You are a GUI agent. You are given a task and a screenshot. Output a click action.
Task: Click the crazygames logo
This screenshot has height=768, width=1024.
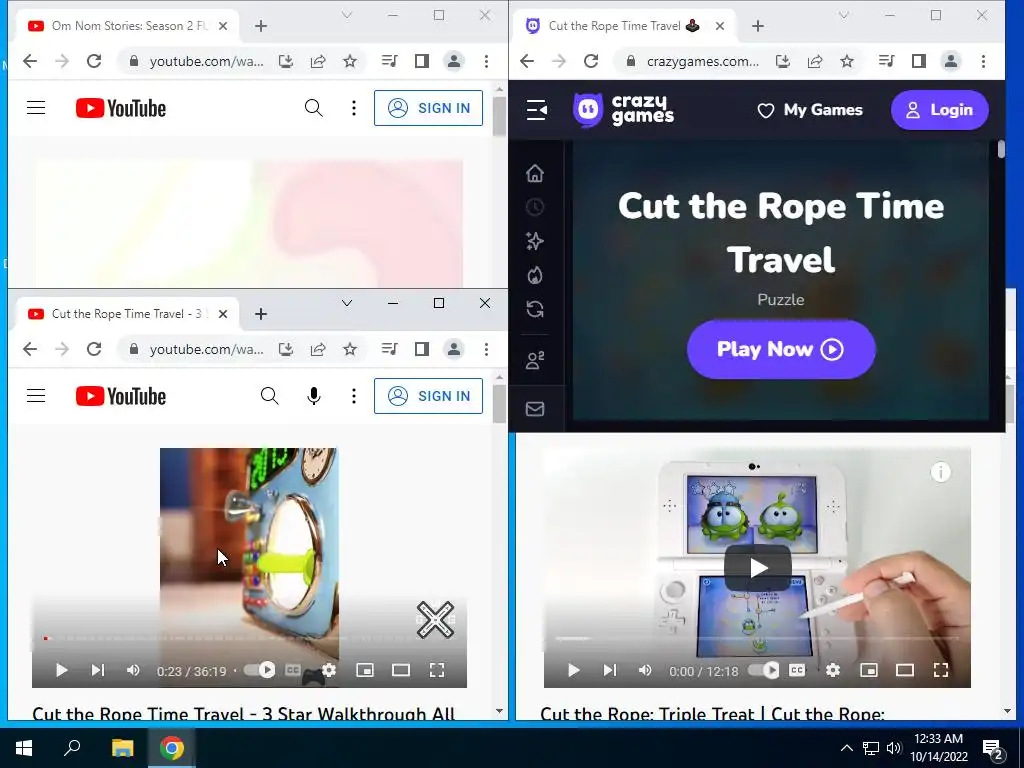pos(623,110)
